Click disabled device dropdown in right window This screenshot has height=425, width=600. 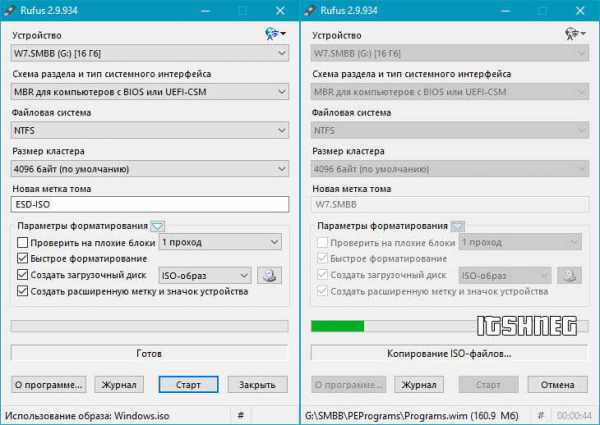click(x=450, y=53)
